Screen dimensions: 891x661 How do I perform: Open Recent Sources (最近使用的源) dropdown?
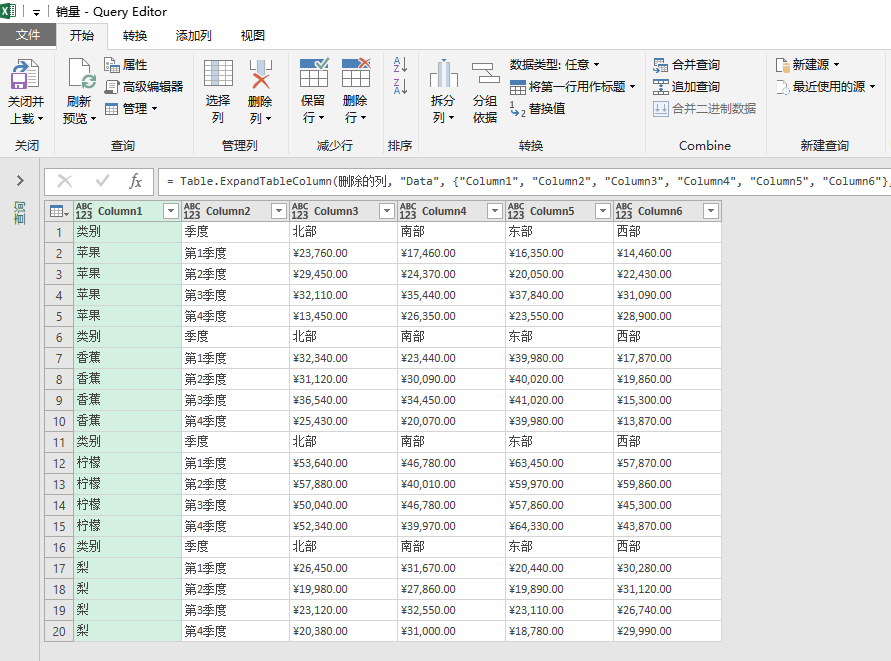[826, 86]
